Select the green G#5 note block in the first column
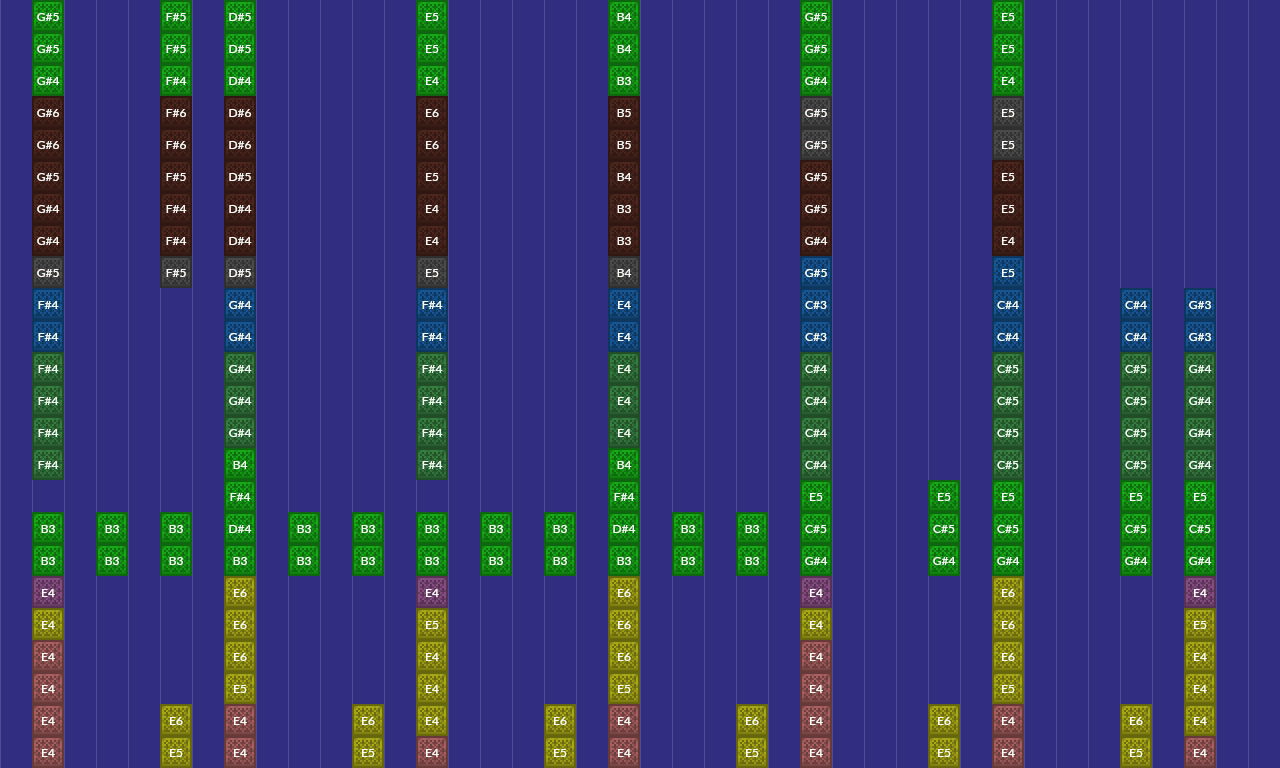 click(x=48, y=17)
